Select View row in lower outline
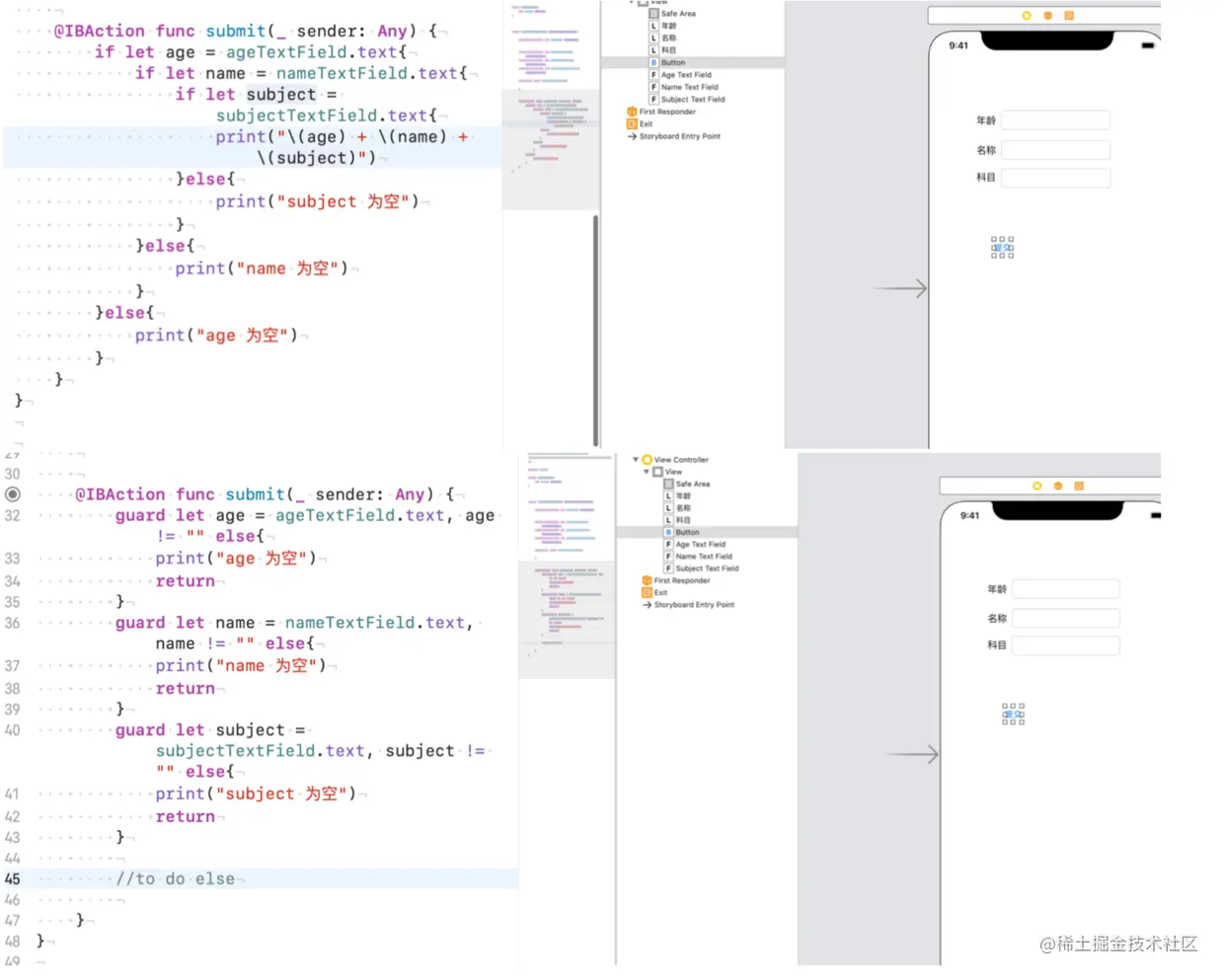This screenshot has width=1224, height=980. pyautogui.click(x=667, y=472)
